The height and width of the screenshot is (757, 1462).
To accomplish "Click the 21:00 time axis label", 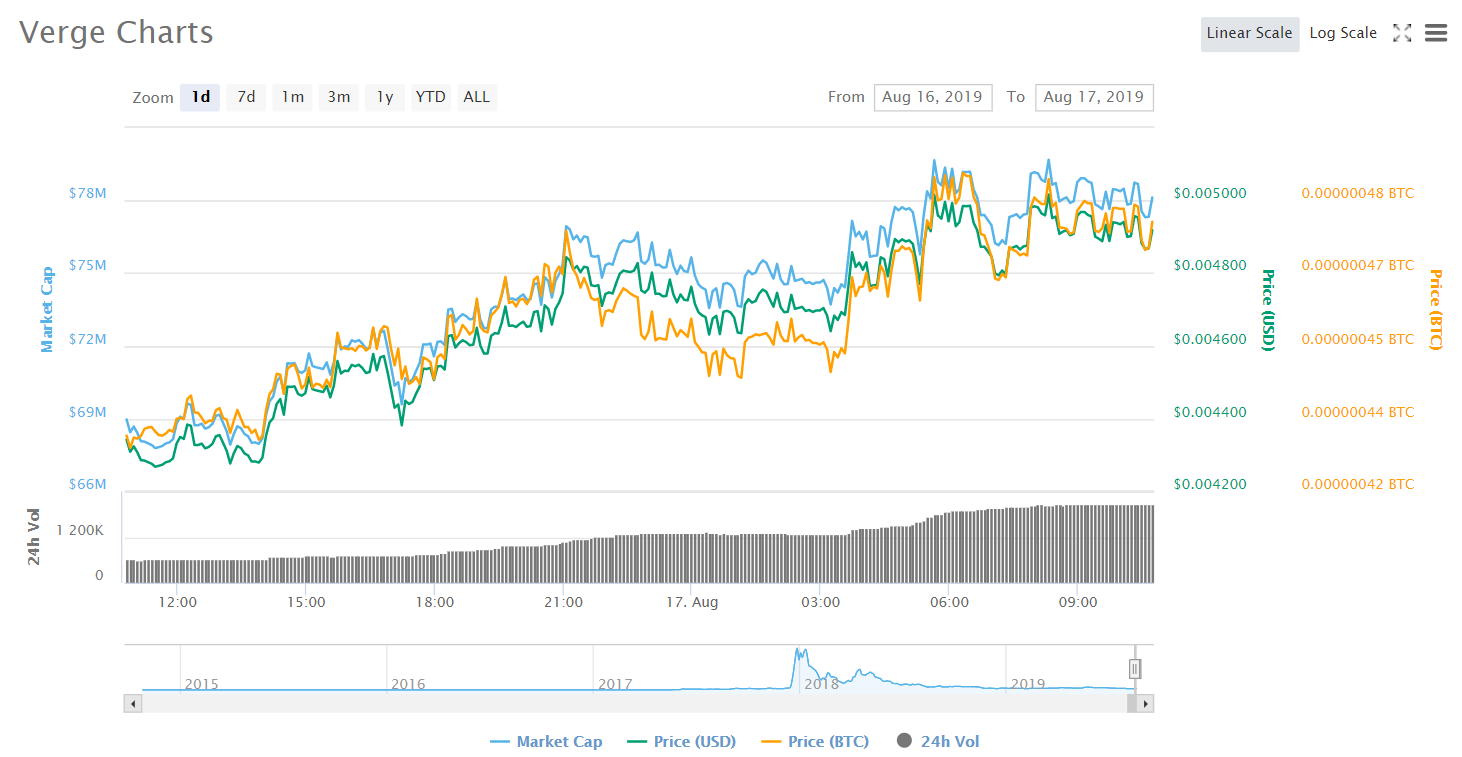I will 563,602.
